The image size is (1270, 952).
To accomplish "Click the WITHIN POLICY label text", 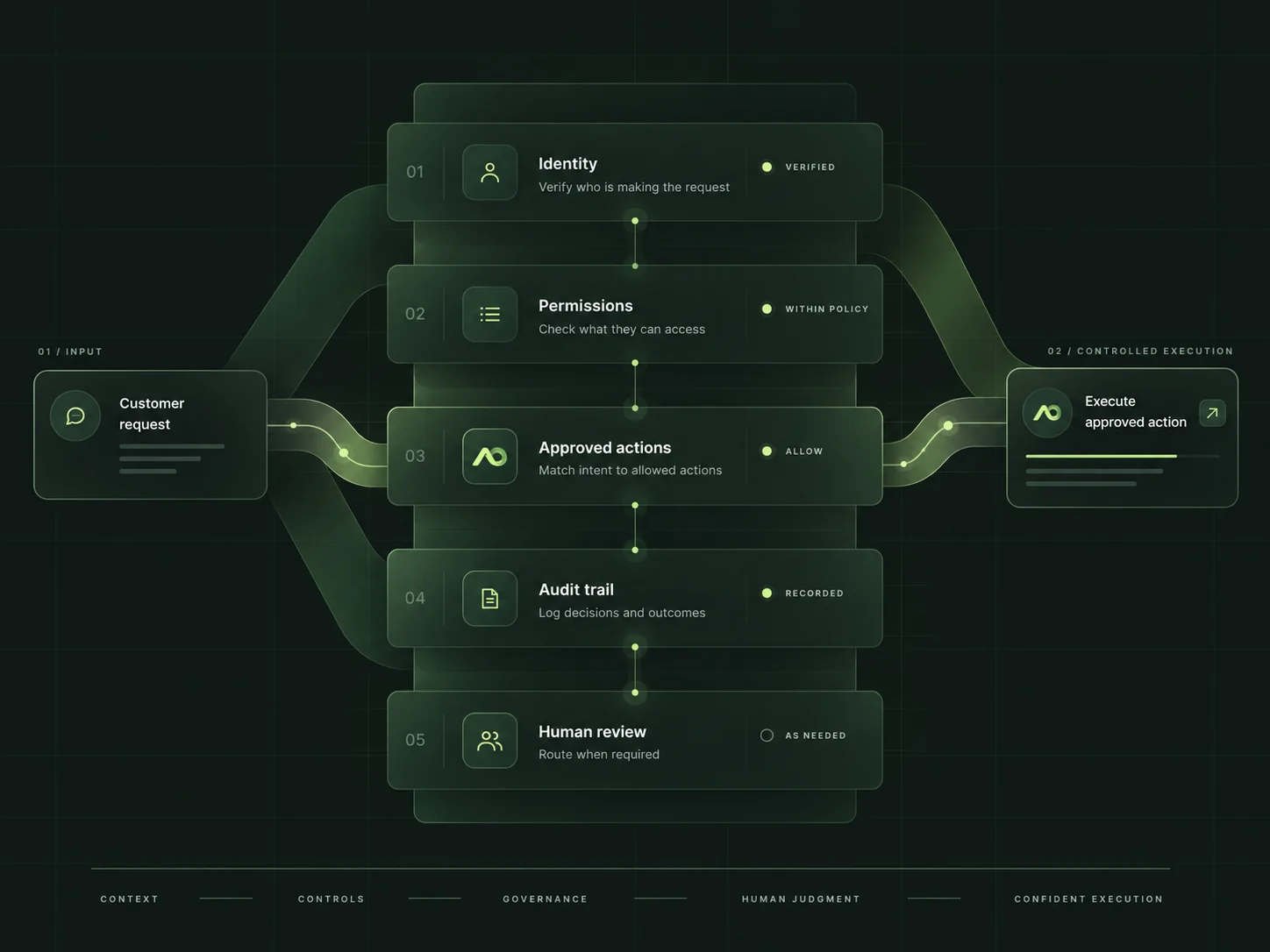I will coord(827,309).
